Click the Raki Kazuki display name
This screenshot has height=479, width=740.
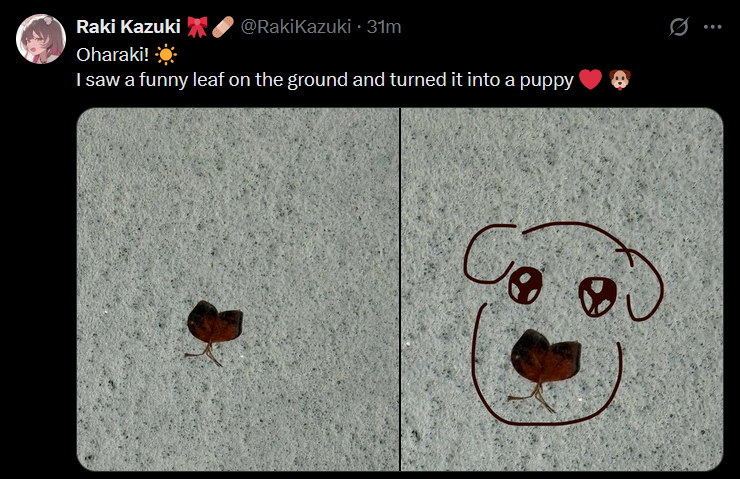pos(128,27)
